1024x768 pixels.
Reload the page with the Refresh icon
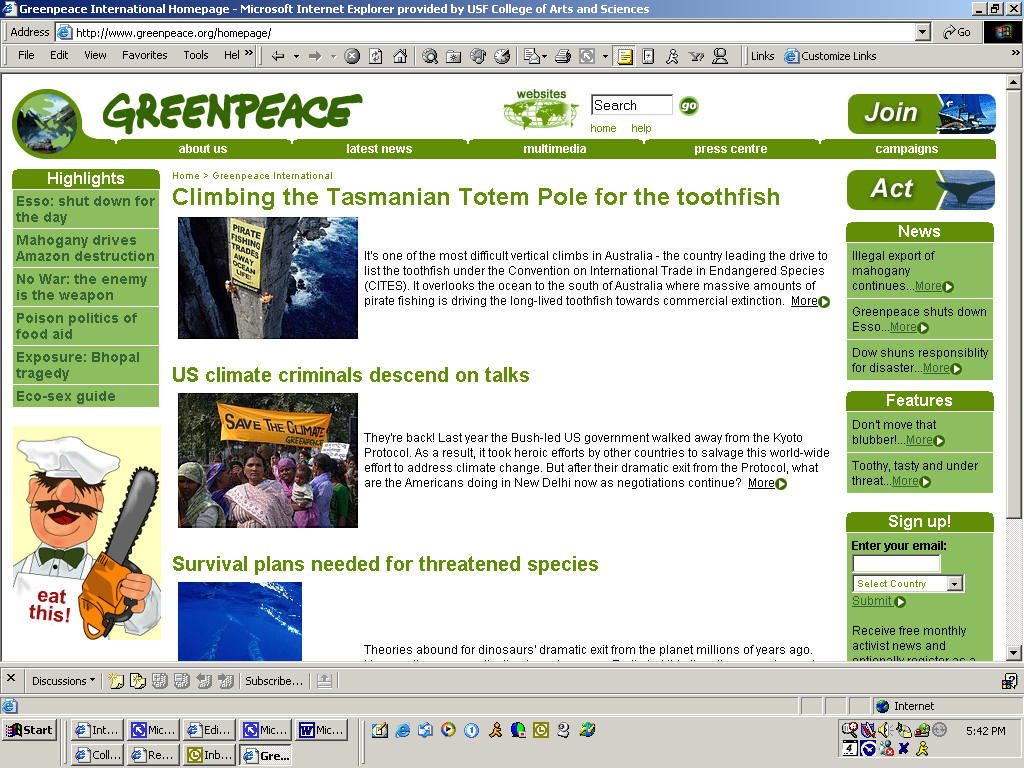(x=376, y=56)
